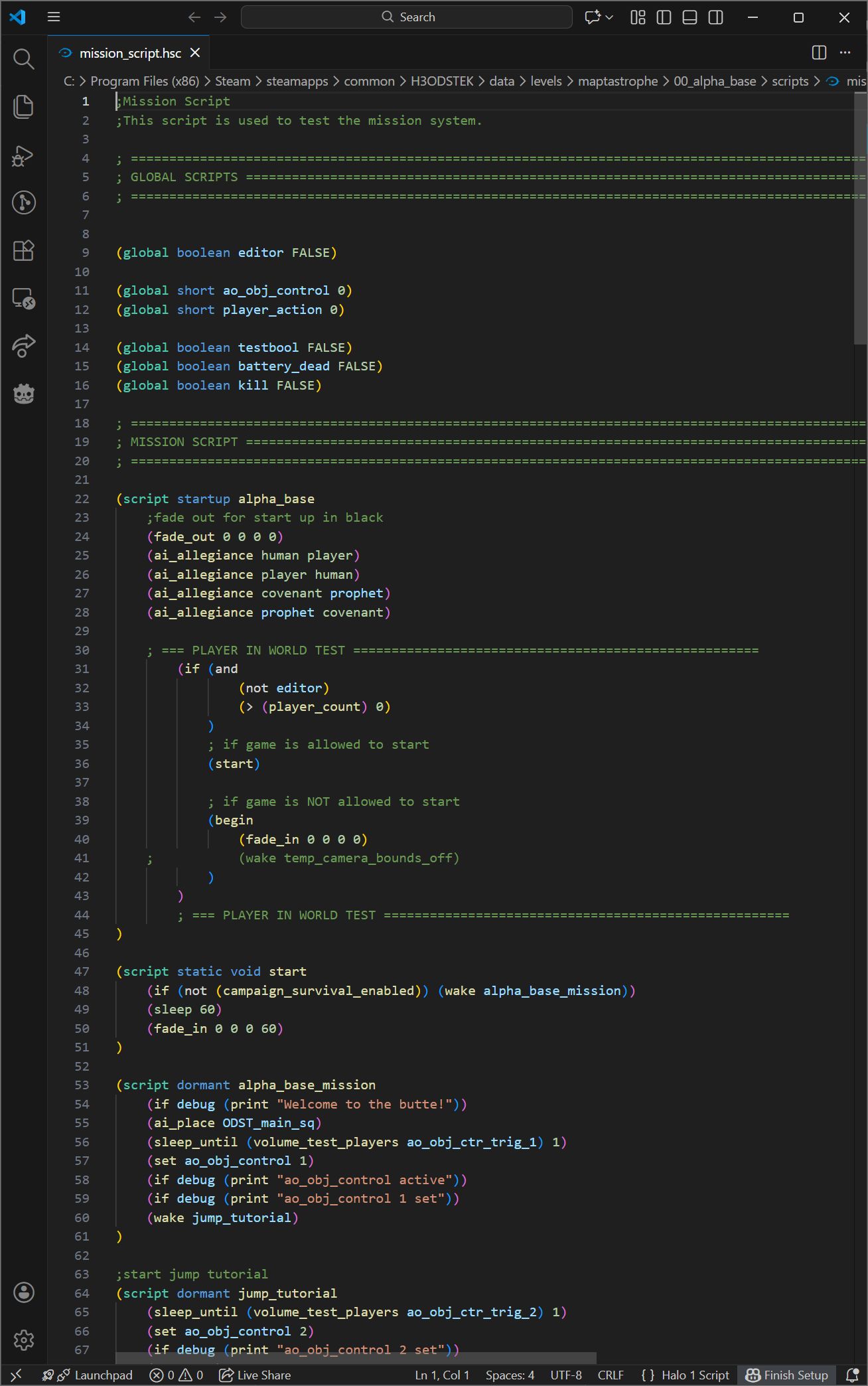Open Run and Debug view
This screenshot has width=868, height=1386.
tap(23, 155)
